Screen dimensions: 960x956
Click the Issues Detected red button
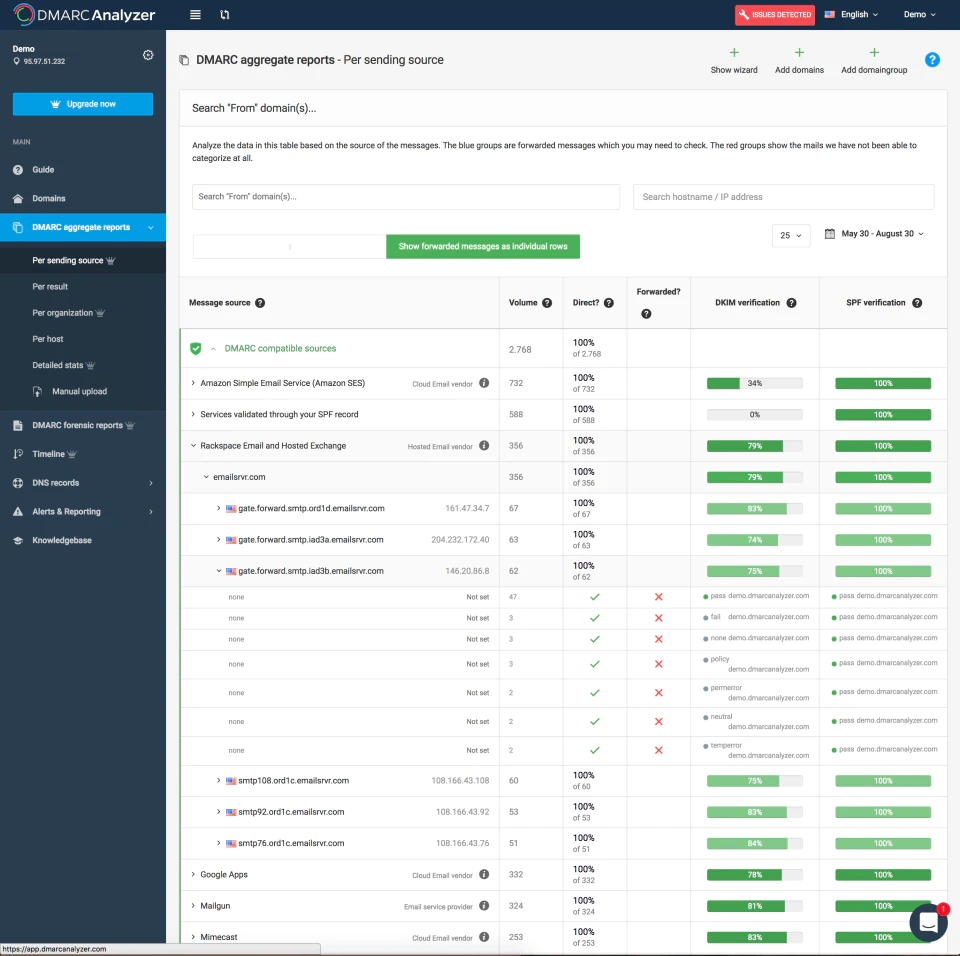pyautogui.click(x=774, y=15)
